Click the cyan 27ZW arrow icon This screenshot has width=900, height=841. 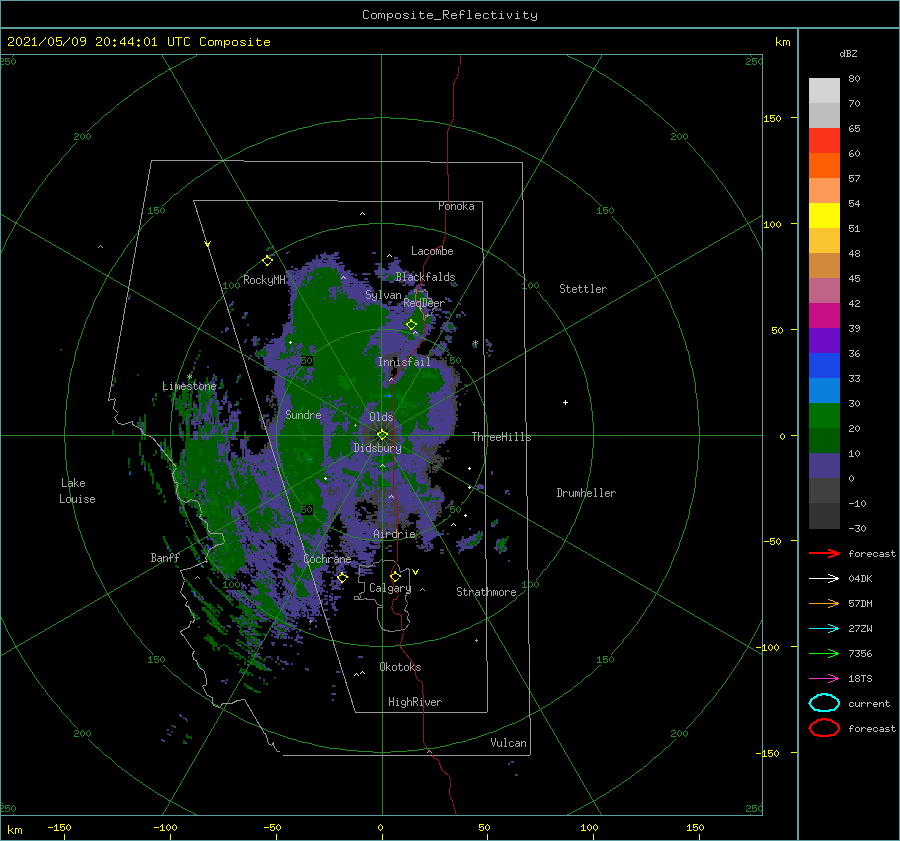click(x=824, y=629)
